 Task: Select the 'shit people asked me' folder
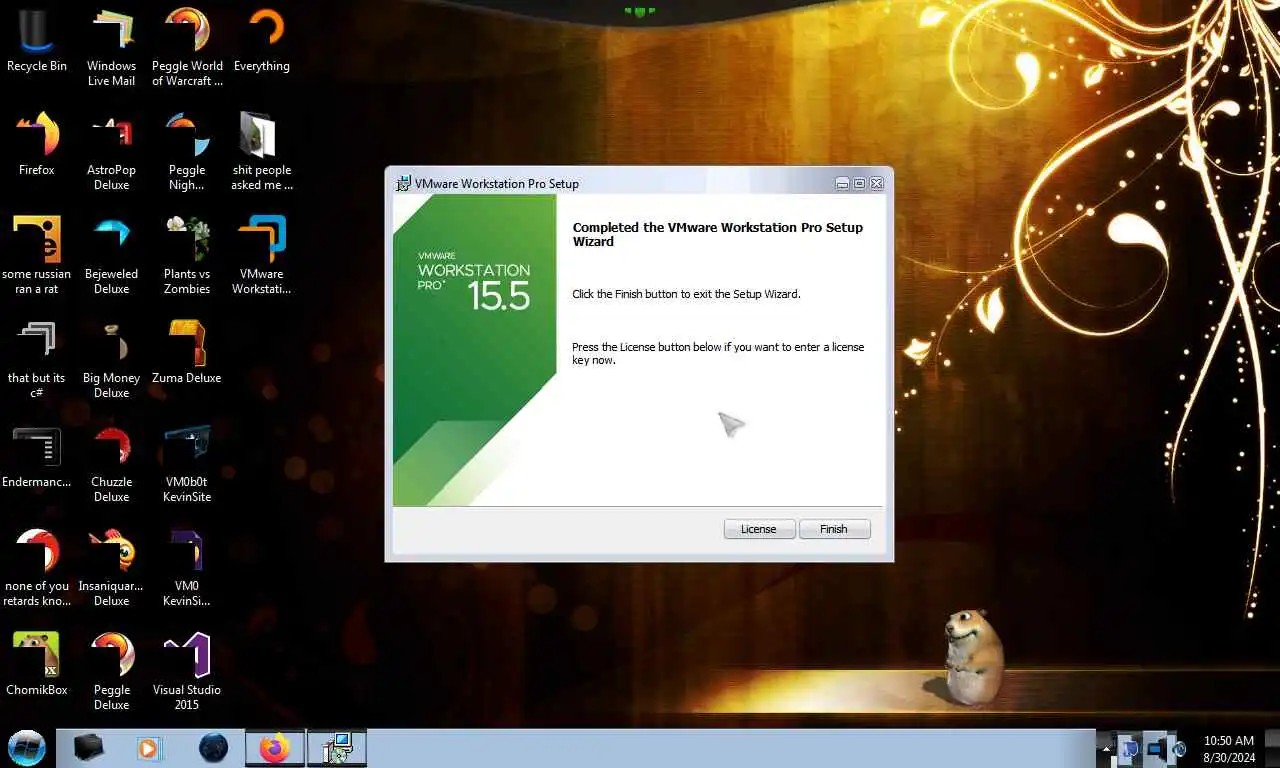pos(262,152)
